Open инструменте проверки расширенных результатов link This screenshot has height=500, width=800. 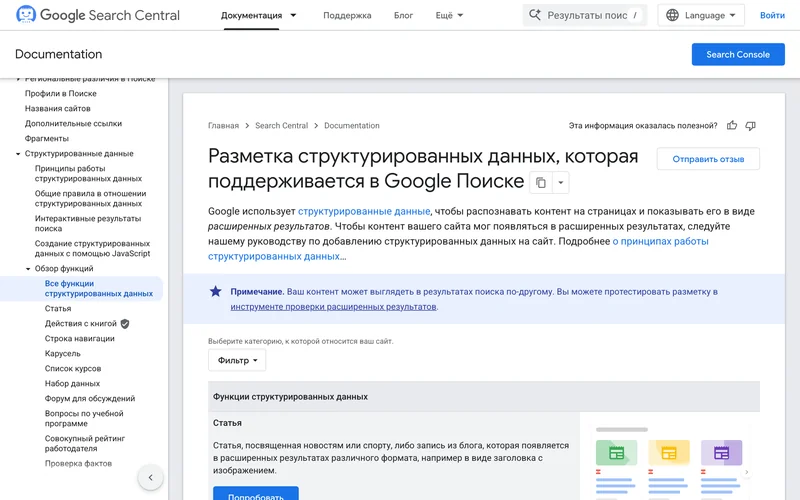tap(333, 307)
